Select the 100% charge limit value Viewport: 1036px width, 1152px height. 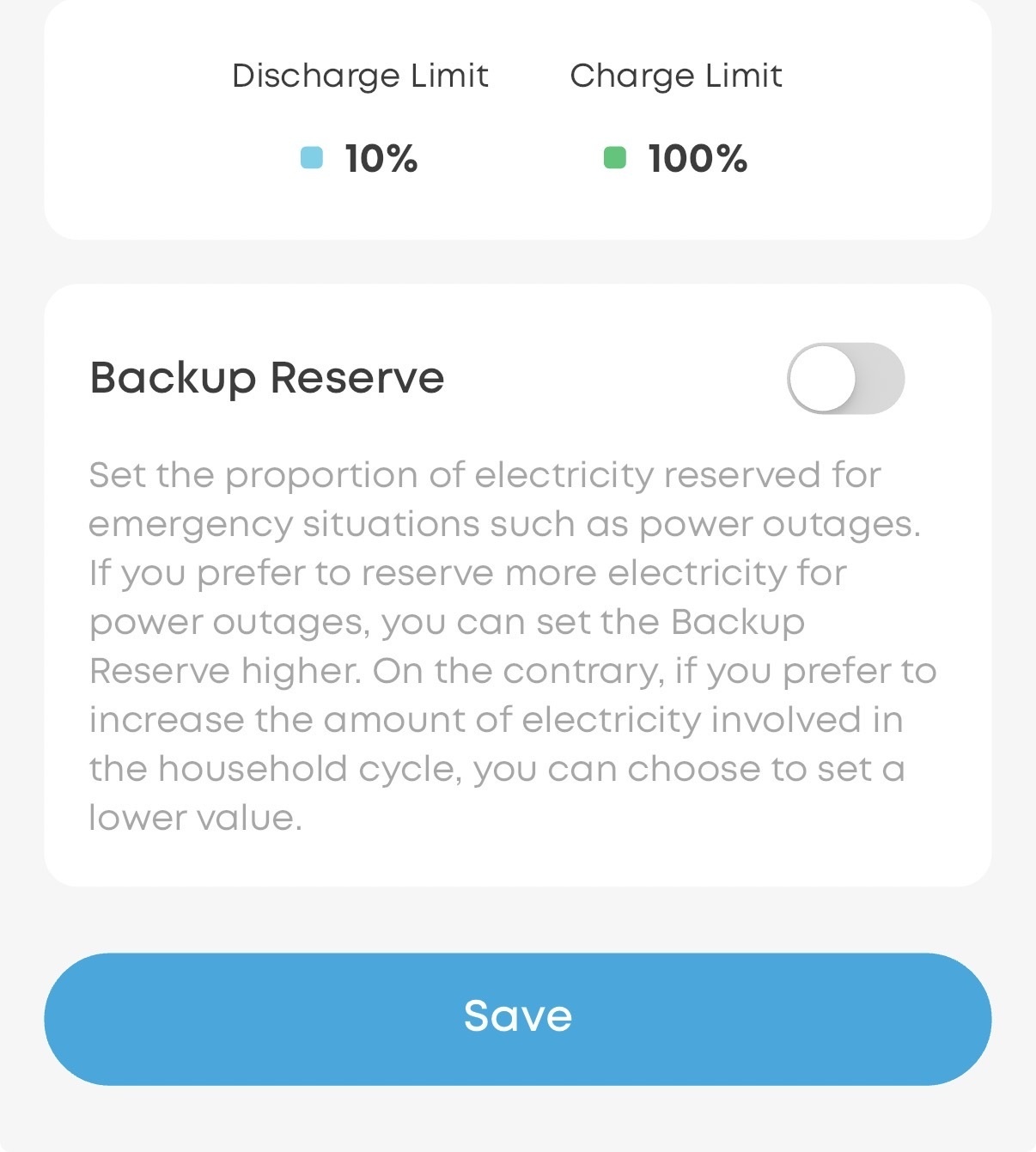tap(698, 159)
